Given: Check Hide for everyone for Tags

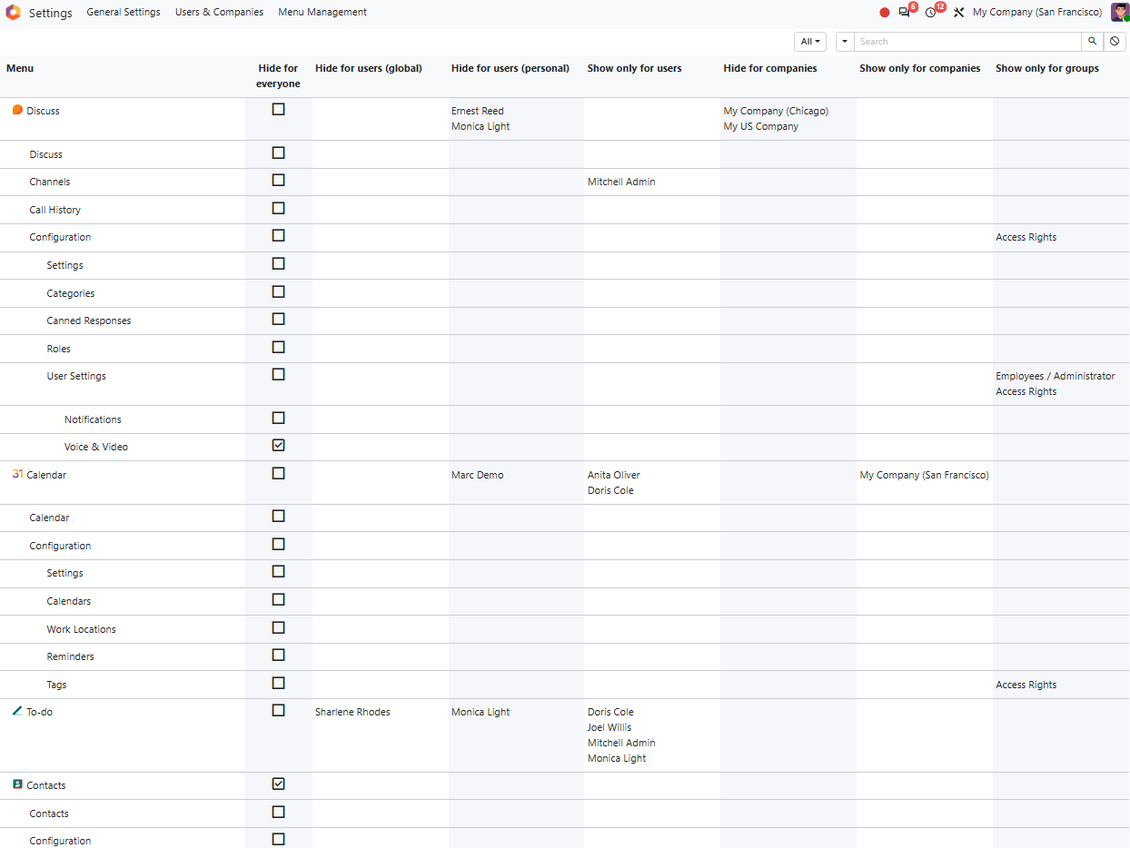Looking at the screenshot, I should 278,683.
